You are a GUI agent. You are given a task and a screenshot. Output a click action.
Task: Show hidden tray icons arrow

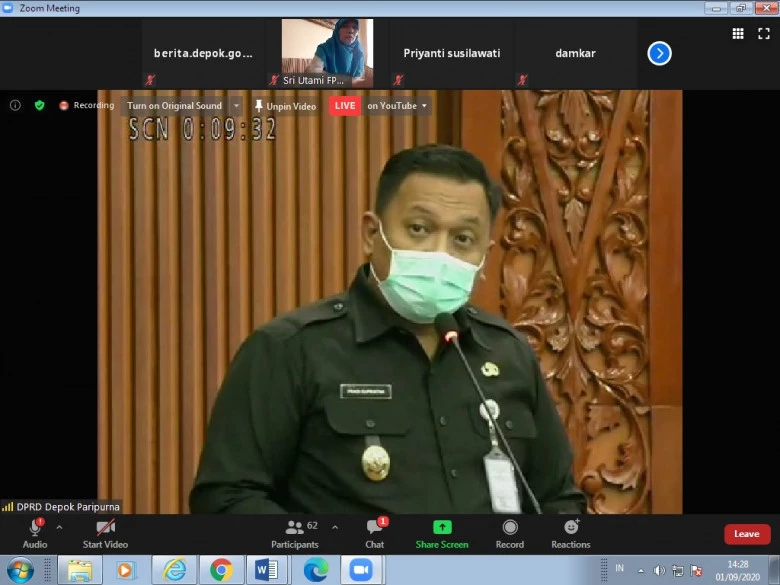tap(641, 571)
